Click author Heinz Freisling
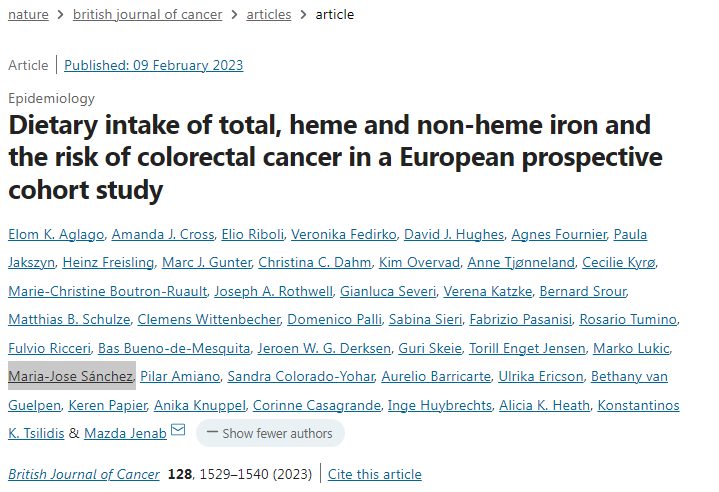The height and width of the screenshot is (492, 719). pyautogui.click(x=108, y=262)
